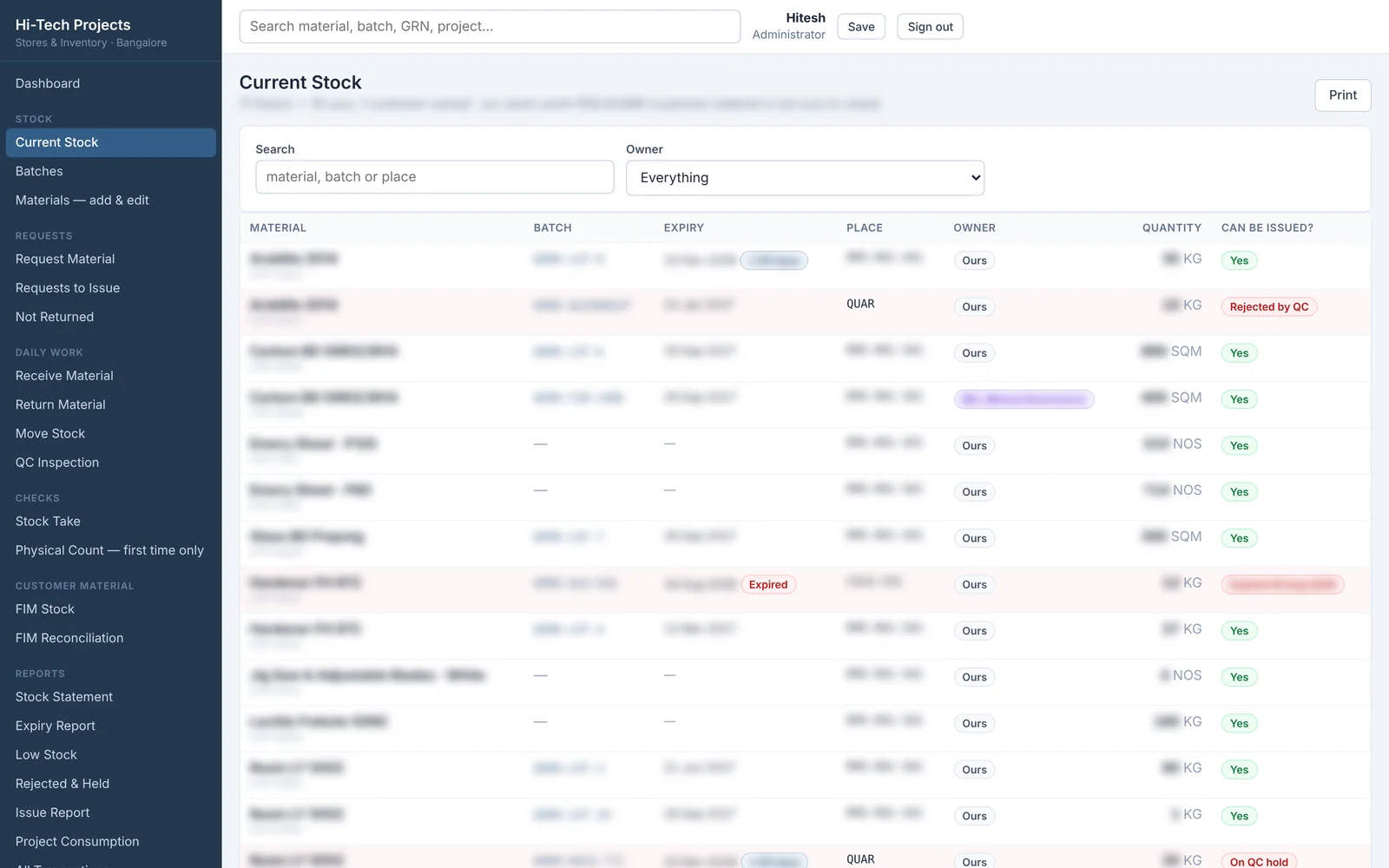Select Current Stock in the sidebar
The image size is (1389, 868).
[x=110, y=142]
